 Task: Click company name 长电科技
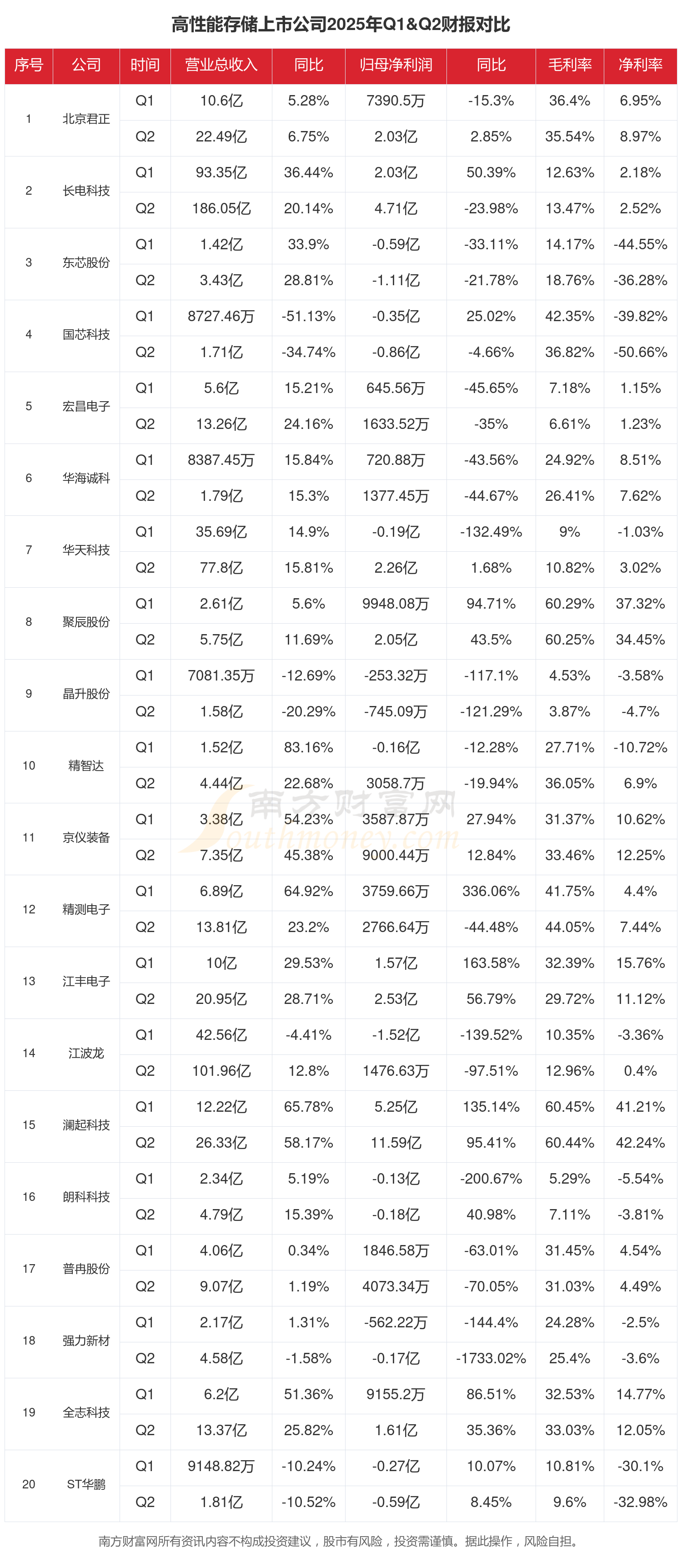tap(86, 191)
